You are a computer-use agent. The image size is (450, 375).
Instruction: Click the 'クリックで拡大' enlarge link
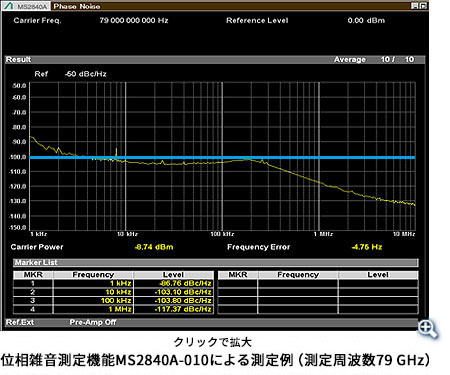213,342
